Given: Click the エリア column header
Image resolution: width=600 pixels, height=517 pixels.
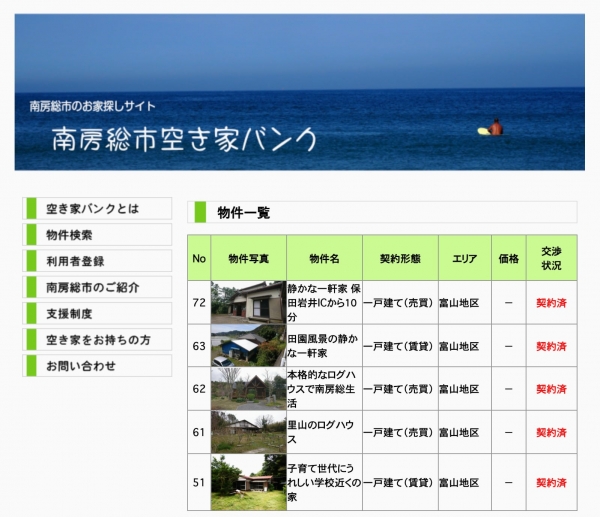Looking at the screenshot, I should [x=465, y=258].
